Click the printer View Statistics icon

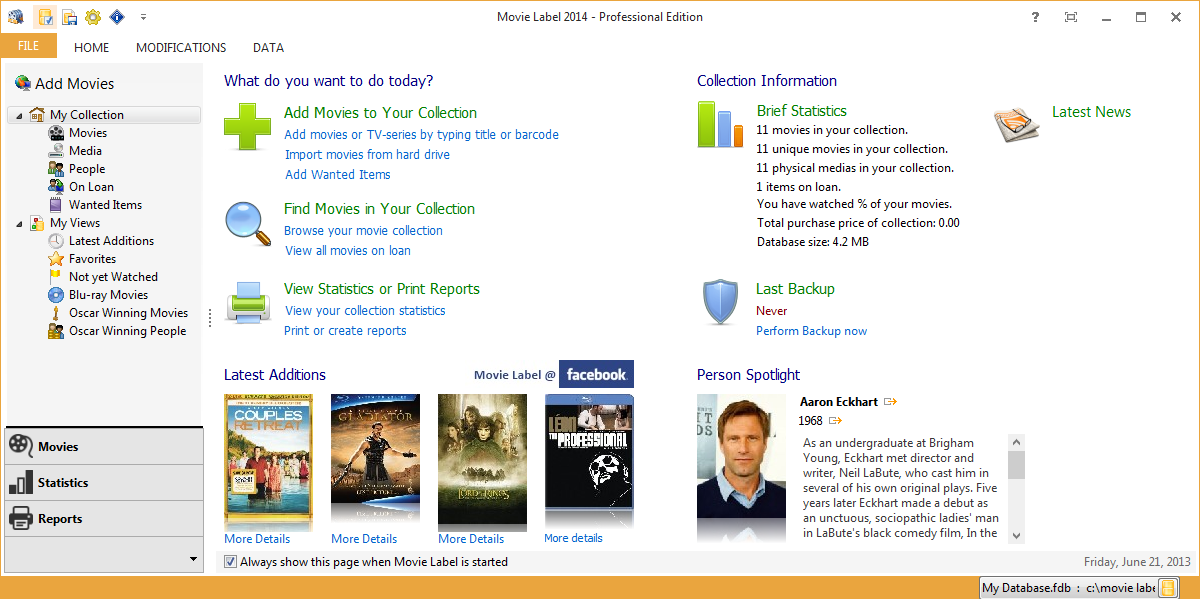pyautogui.click(x=247, y=303)
